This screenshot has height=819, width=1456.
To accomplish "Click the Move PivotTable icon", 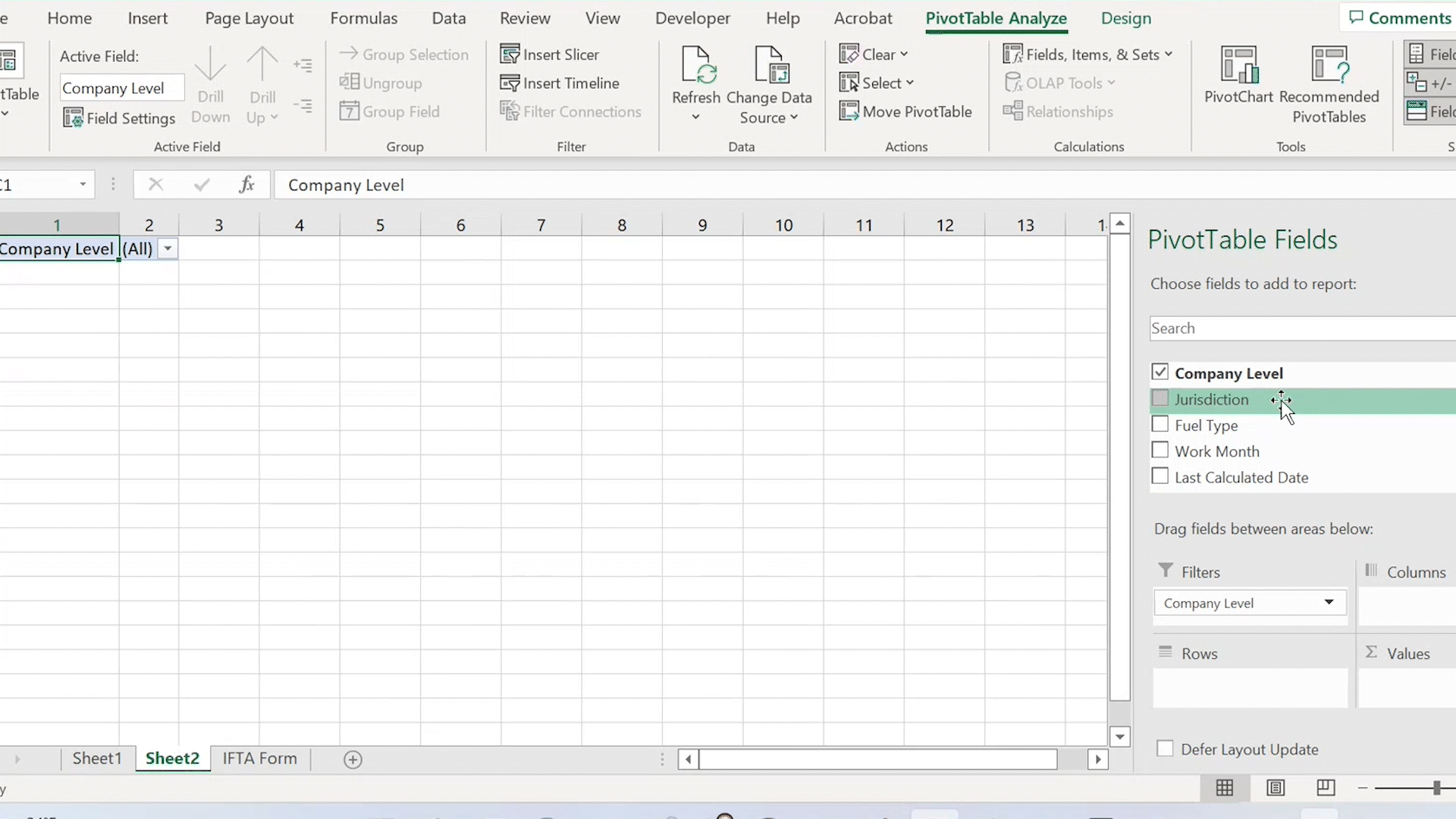I will coord(849,111).
